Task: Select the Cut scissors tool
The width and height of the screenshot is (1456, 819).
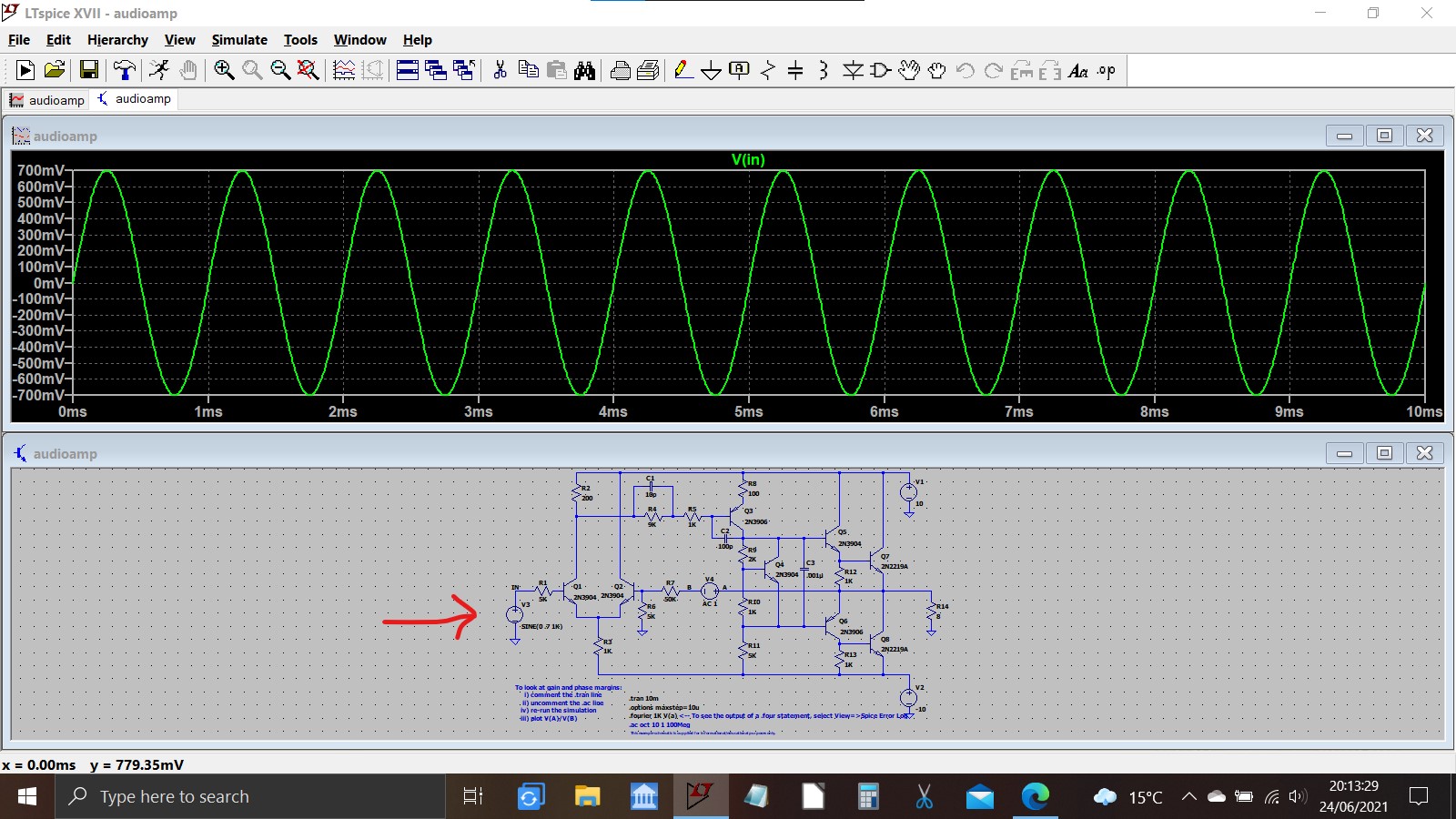Action: tap(500, 70)
